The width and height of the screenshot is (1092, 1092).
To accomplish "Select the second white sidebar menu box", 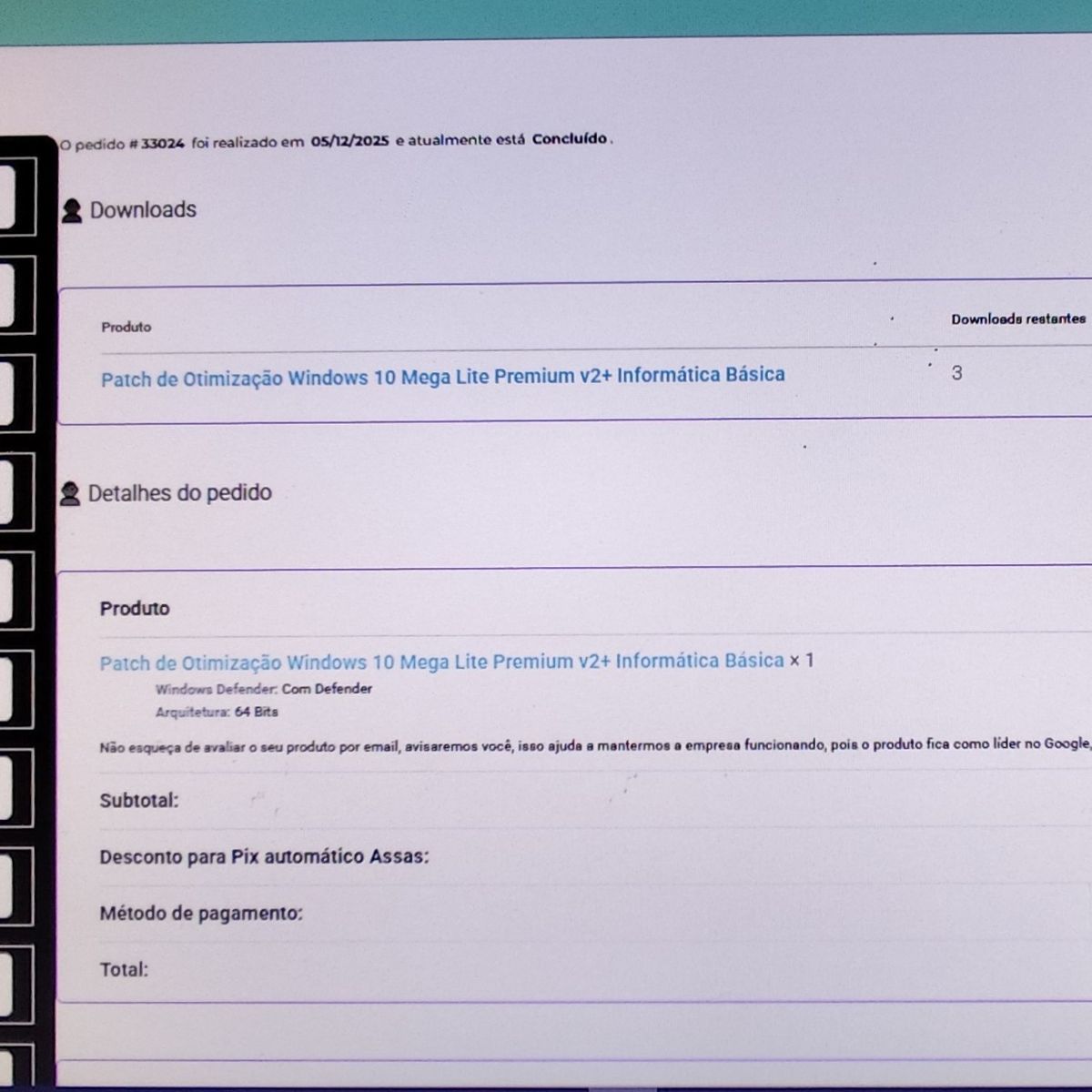I will 15,294.
